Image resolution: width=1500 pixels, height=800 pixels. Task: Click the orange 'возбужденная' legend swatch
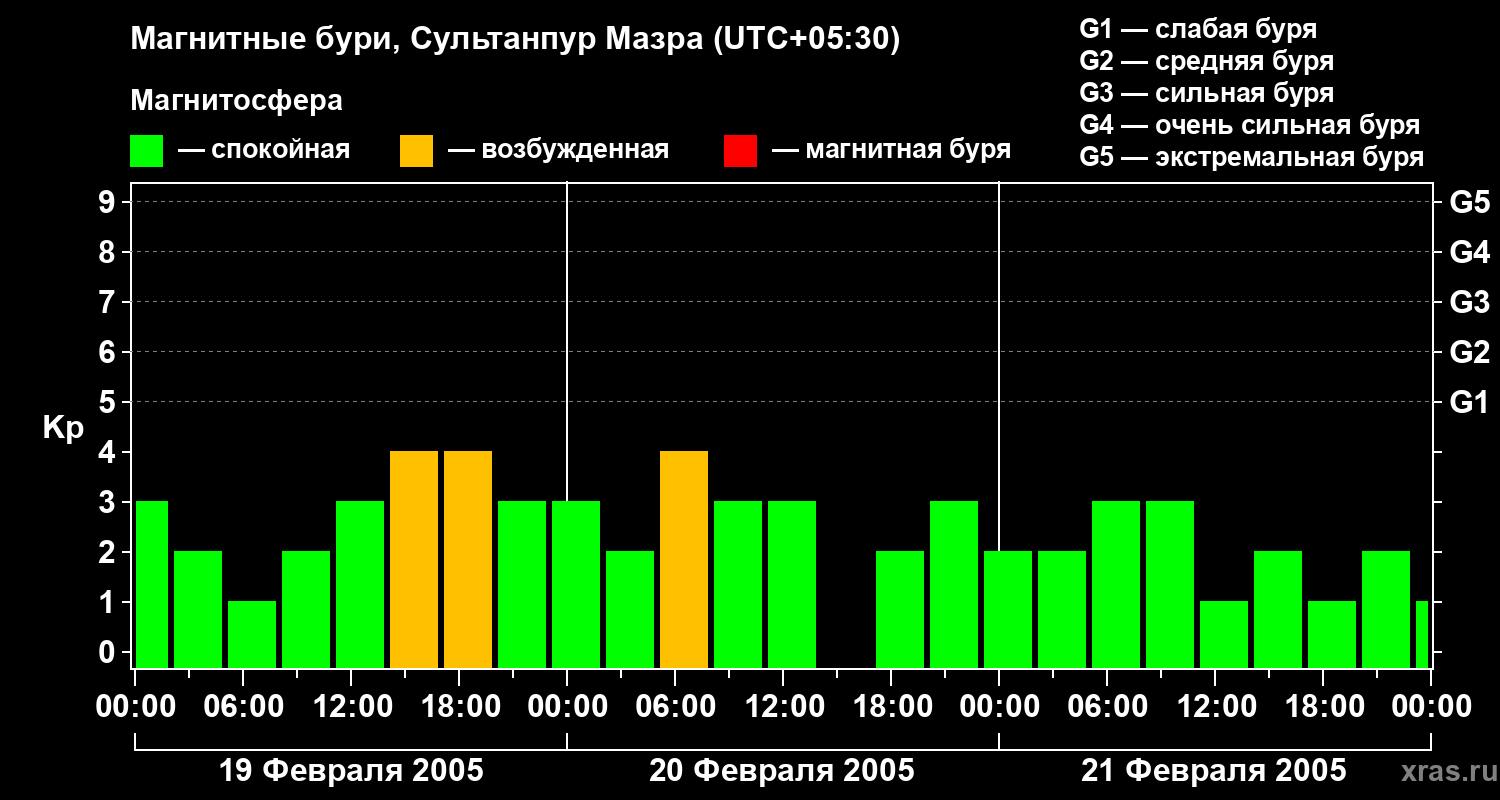(x=416, y=151)
